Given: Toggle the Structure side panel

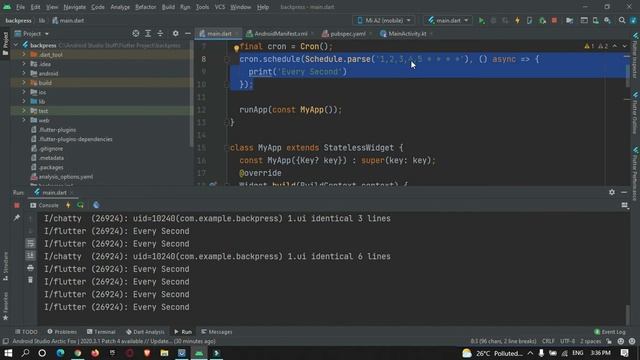Looking at the screenshot, I should 5,266.
